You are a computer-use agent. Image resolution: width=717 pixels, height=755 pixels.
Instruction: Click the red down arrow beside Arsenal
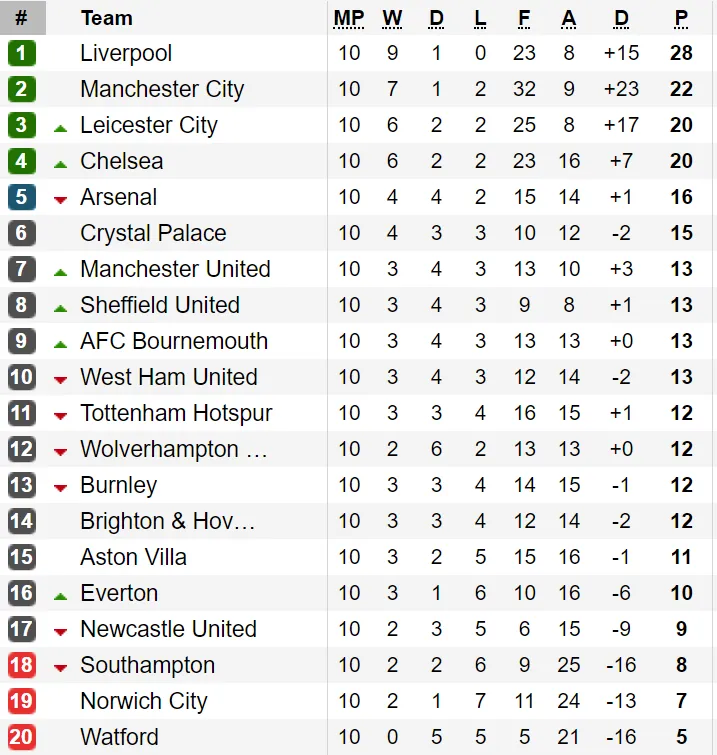coord(60,200)
